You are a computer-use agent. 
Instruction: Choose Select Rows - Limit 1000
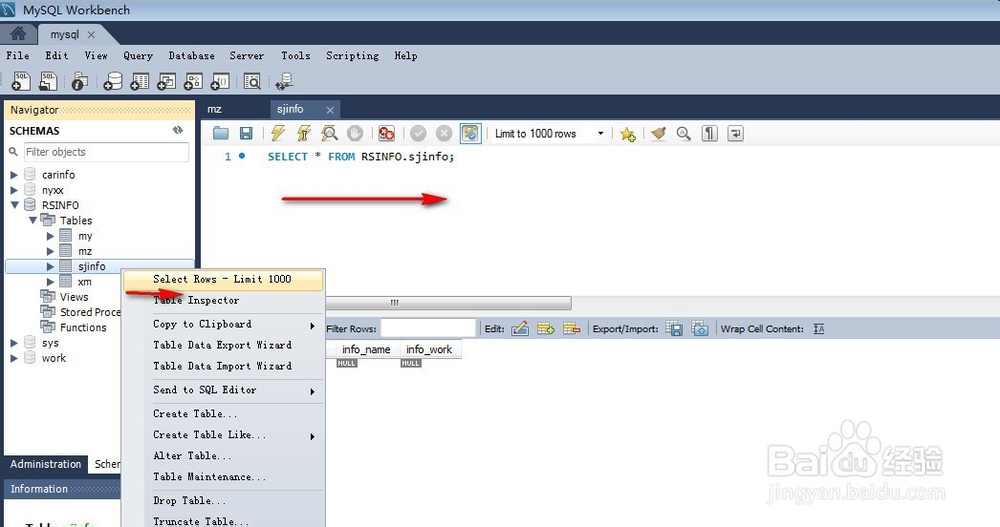click(x=223, y=279)
